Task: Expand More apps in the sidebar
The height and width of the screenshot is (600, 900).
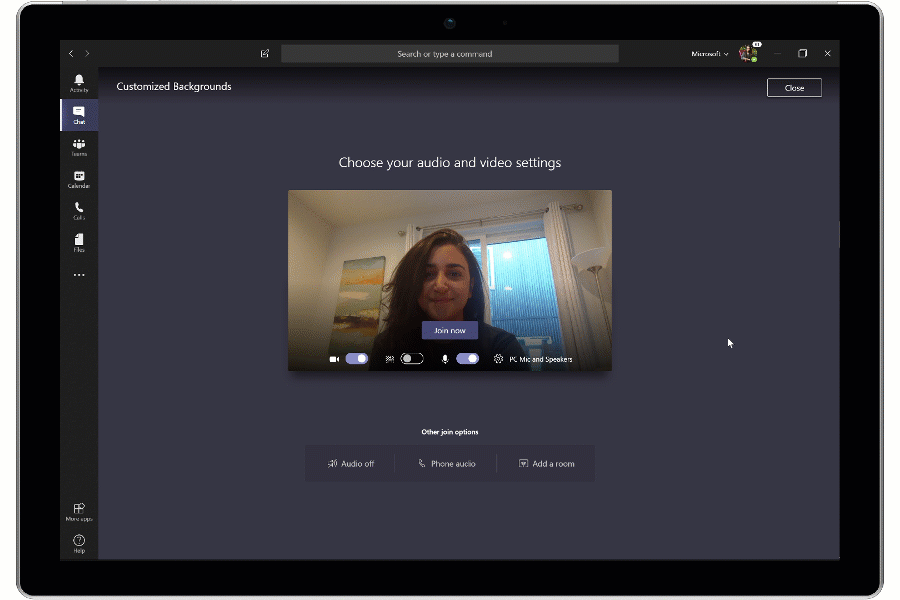Action: click(x=79, y=510)
